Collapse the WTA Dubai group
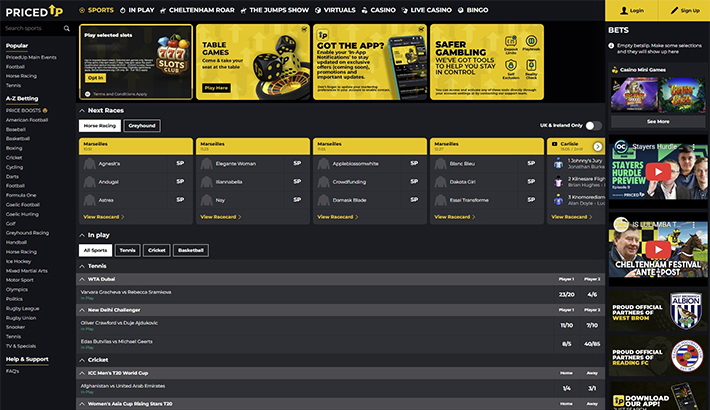710x410 pixels. click(82, 280)
